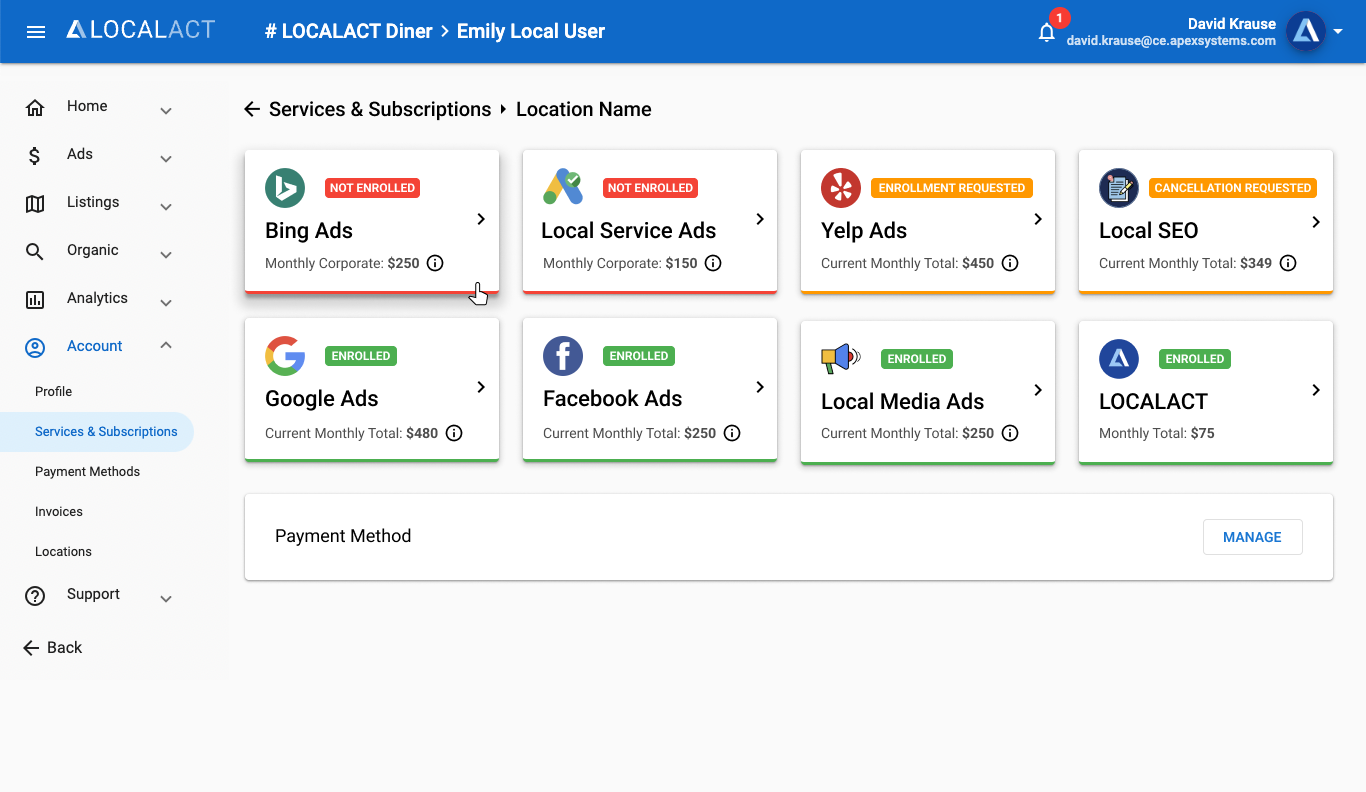Expand the Listings sidebar section
The width and height of the screenshot is (1366, 792).
(166, 207)
